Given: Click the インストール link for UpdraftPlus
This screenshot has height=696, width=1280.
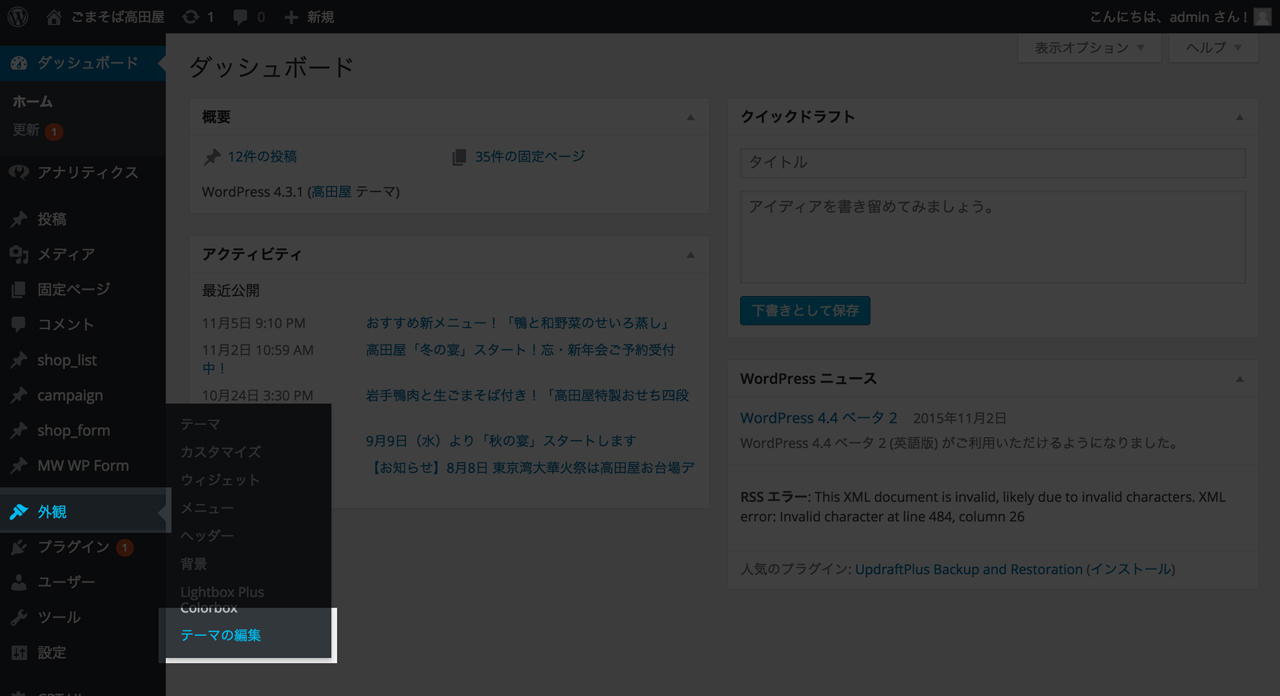Looking at the screenshot, I should [x=1131, y=569].
